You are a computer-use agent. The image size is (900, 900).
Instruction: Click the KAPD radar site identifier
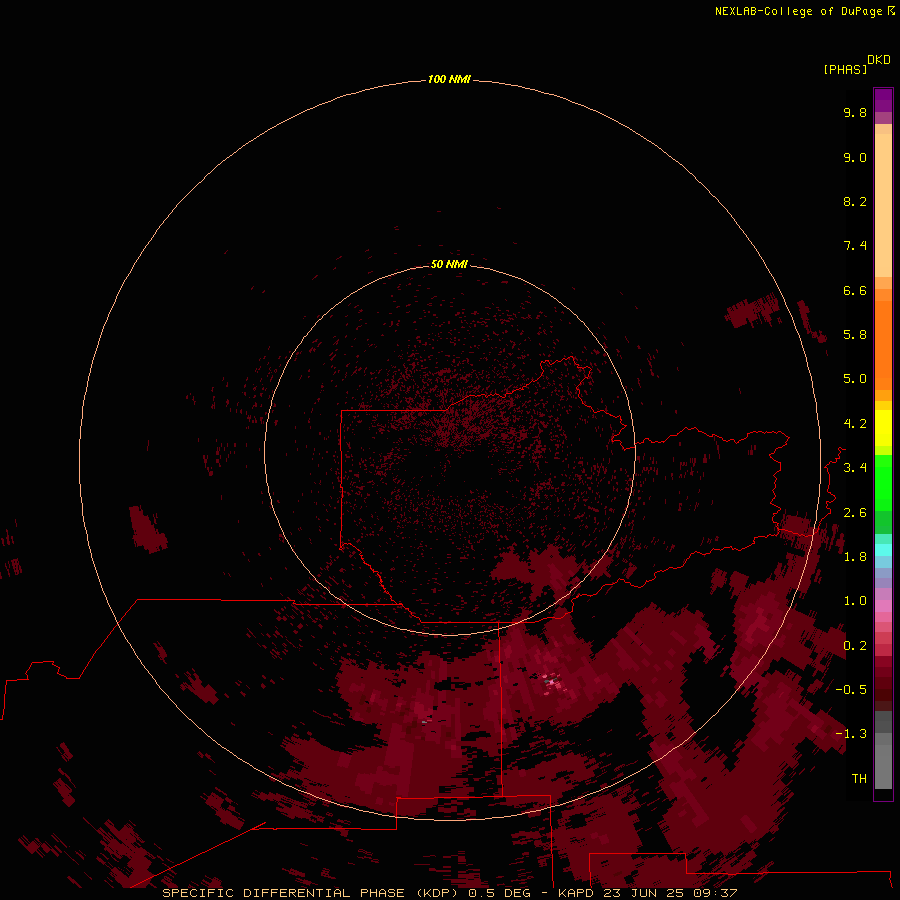tap(576, 893)
